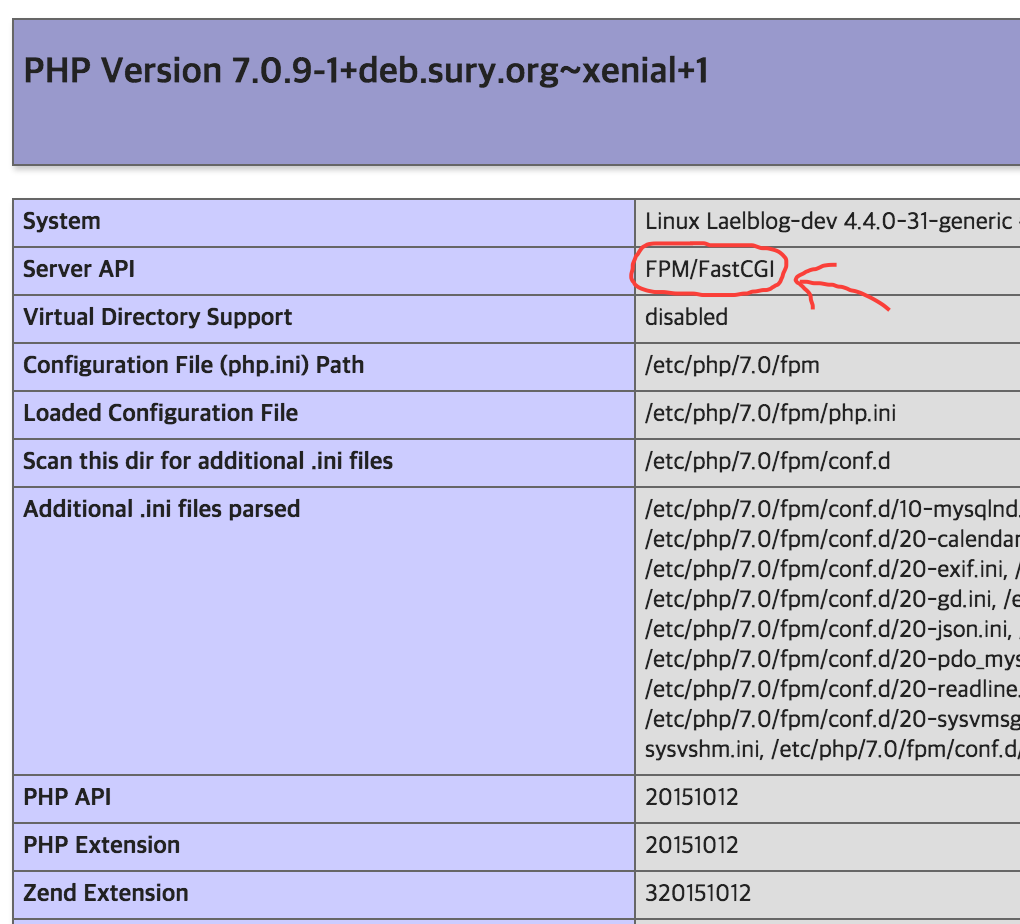
Task: Click the PHP Version 7.0.9-1+deb.sury.org~xenial+1 heading
Action: pyautogui.click(x=366, y=70)
